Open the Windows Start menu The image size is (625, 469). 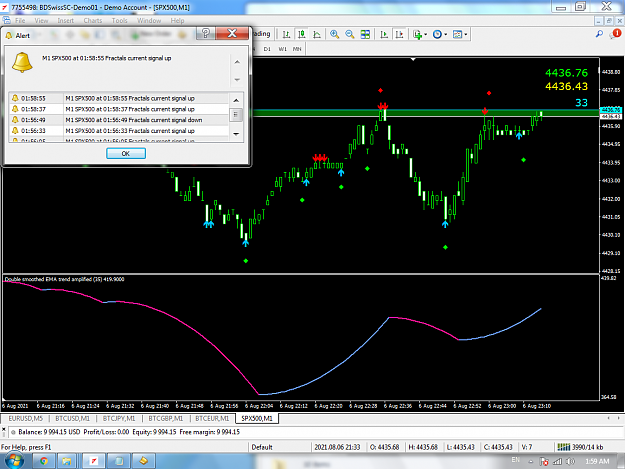click(x=14, y=461)
